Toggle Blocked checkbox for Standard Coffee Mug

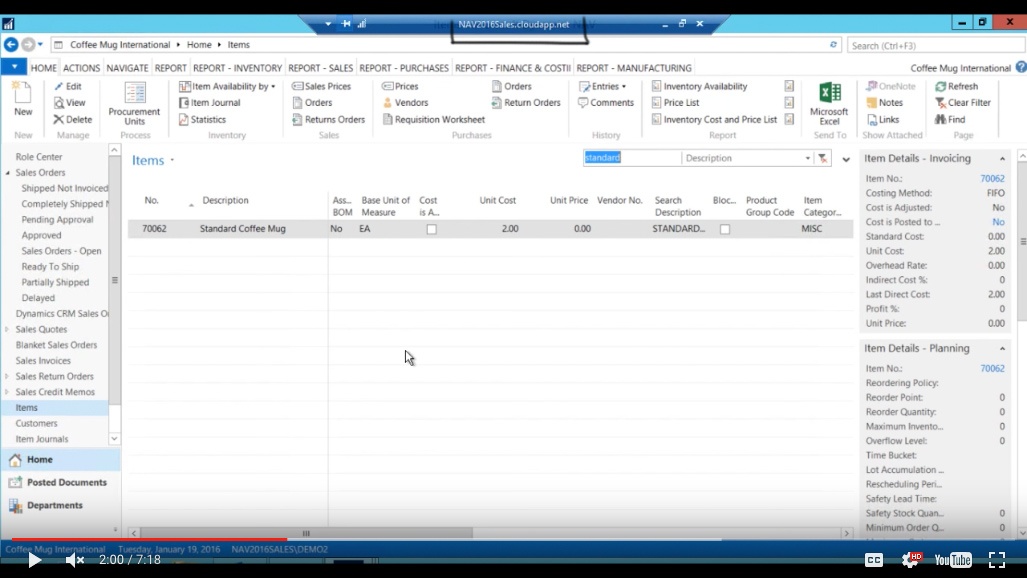click(725, 229)
